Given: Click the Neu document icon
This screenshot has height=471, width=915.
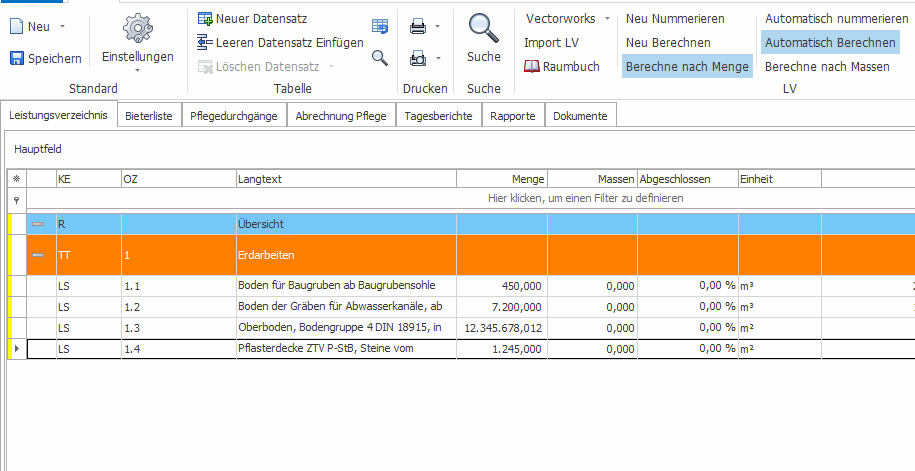Looking at the screenshot, I should click(17, 27).
